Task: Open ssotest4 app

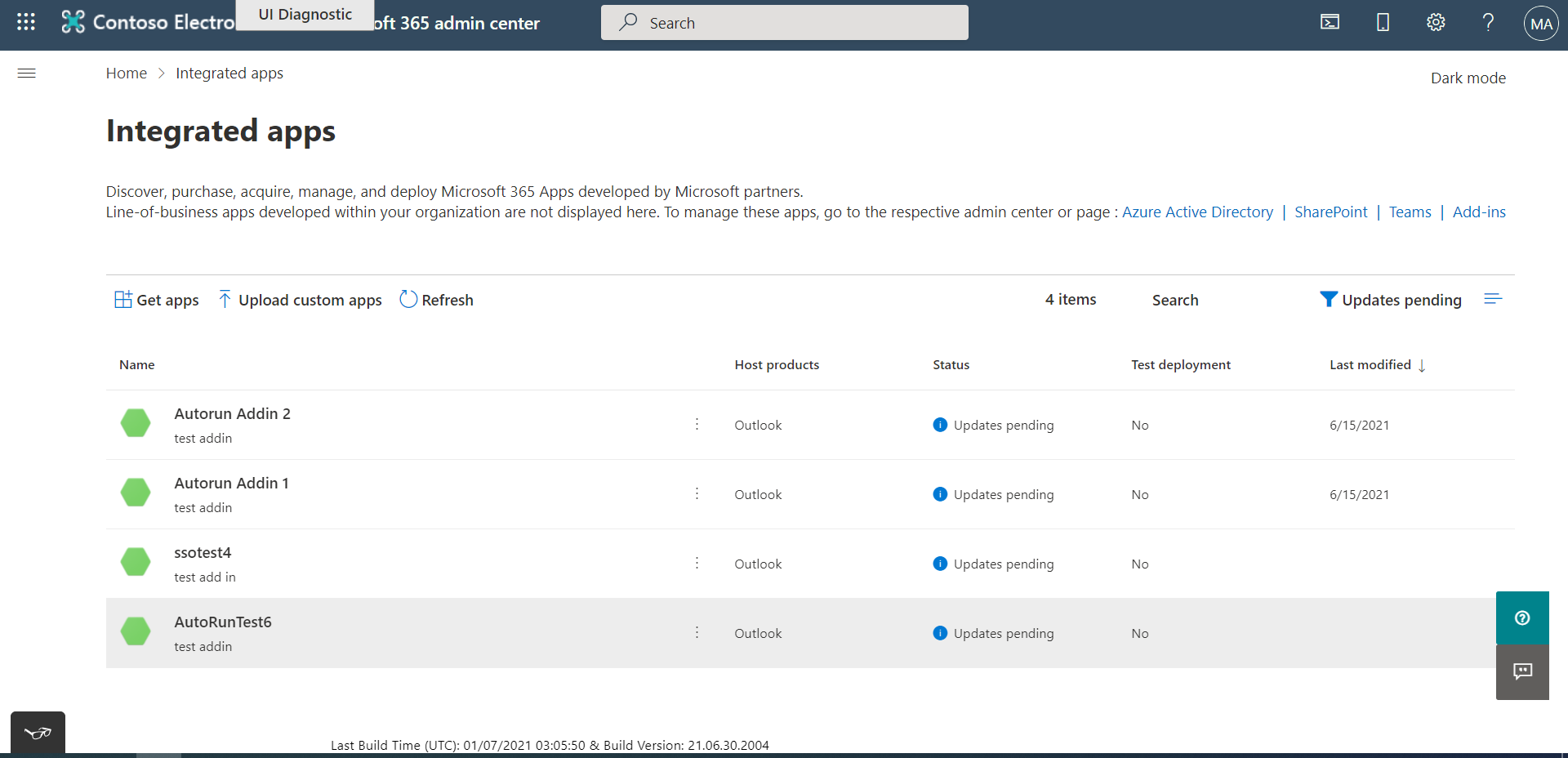Action: (203, 553)
